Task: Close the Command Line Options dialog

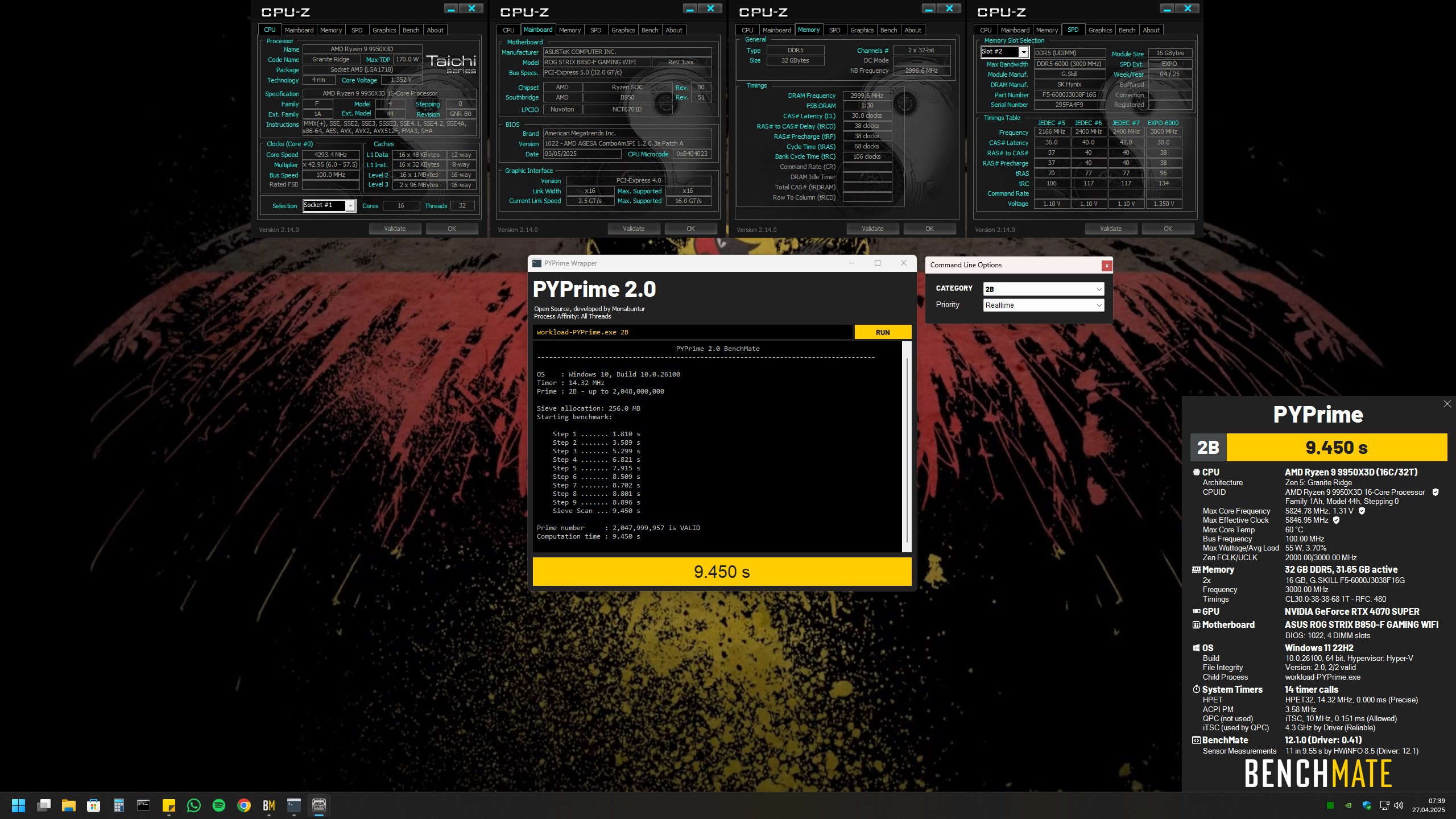Action: pyautogui.click(x=1106, y=266)
